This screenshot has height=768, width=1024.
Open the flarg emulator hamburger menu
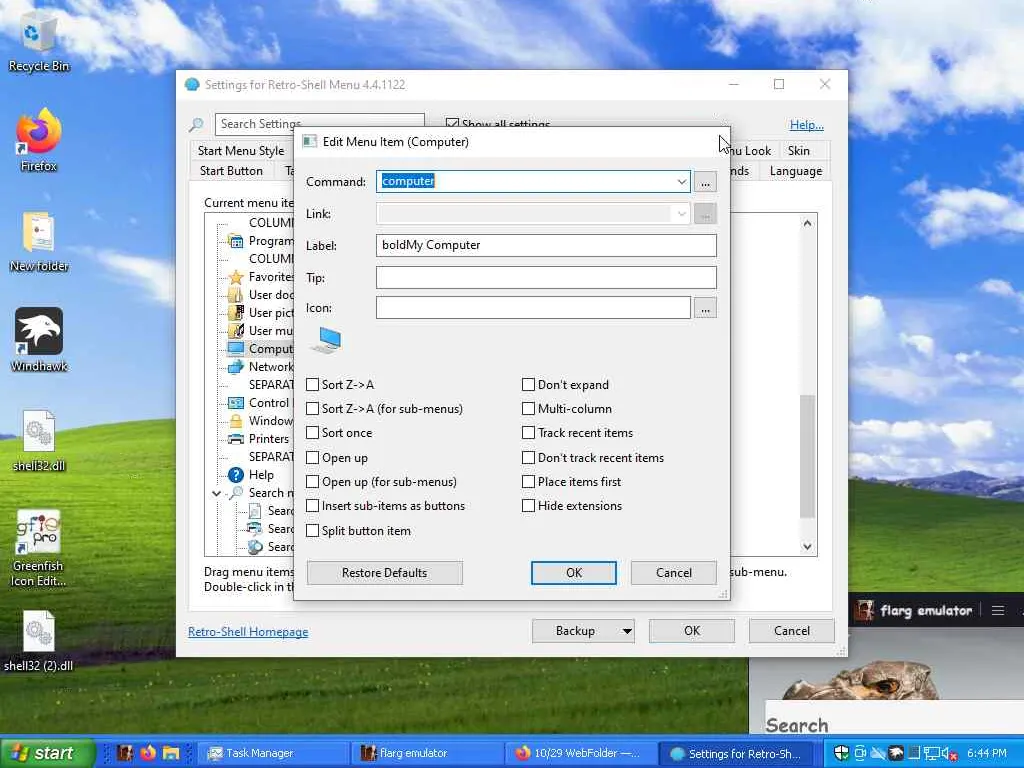coord(998,611)
